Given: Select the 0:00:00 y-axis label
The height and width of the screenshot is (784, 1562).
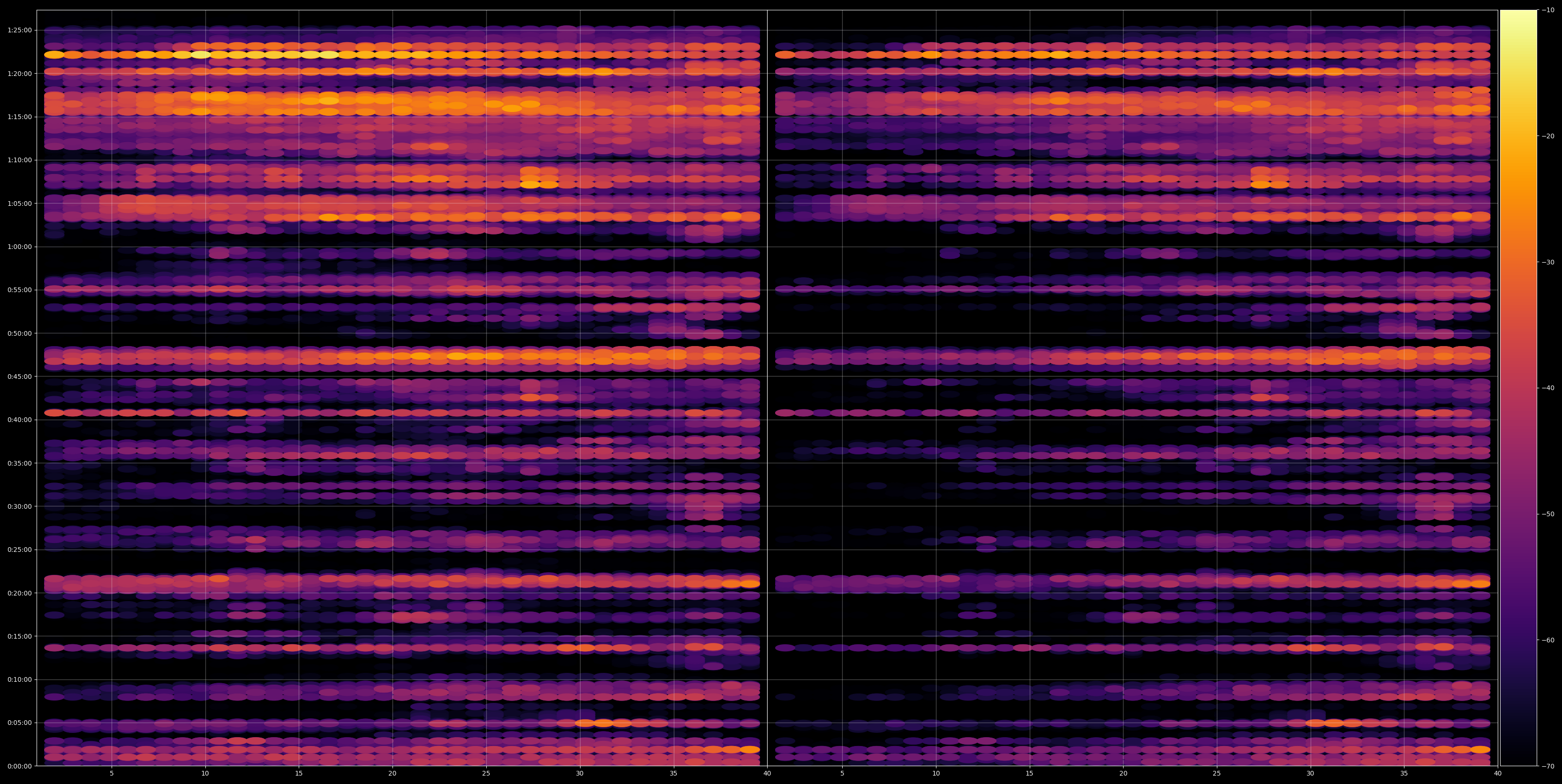Looking at the screenshot, I should [x=19, y=766].
